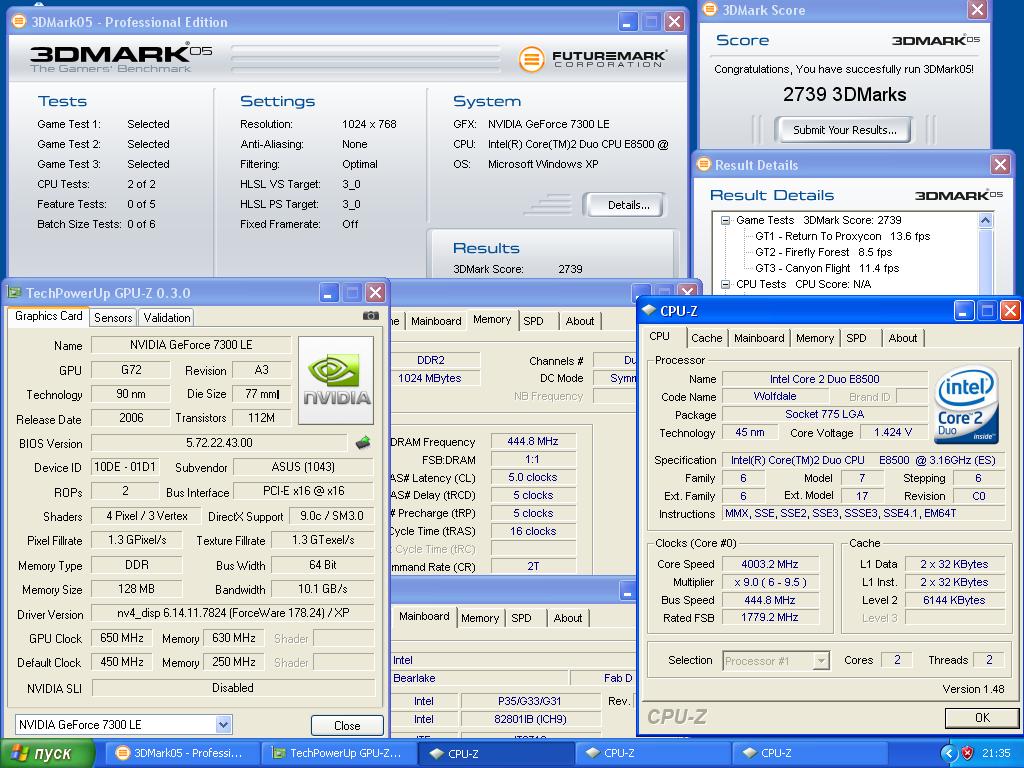This screenshot has width=1024, height=768.
Task: Click the Multiplier x 9.0 value in CPU-Z
Action: coord(769,582)
